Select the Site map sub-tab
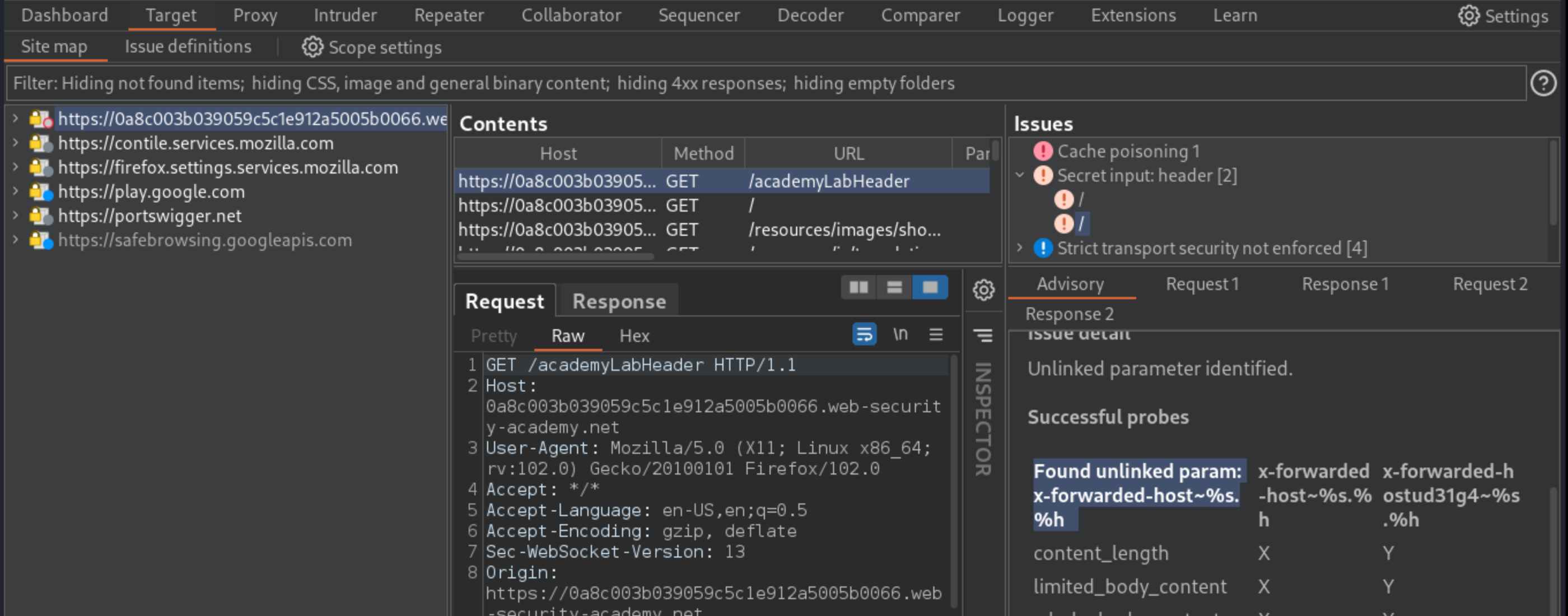This screenshot has height=616, width=1568. pyautogui.click(x=54, y=46)
